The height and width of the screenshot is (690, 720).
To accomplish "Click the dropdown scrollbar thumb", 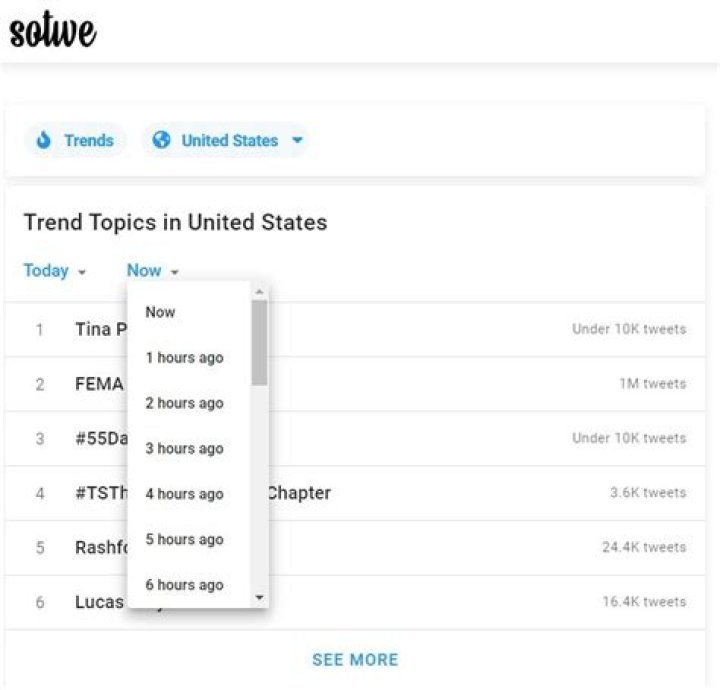I will tap(259, 343).
